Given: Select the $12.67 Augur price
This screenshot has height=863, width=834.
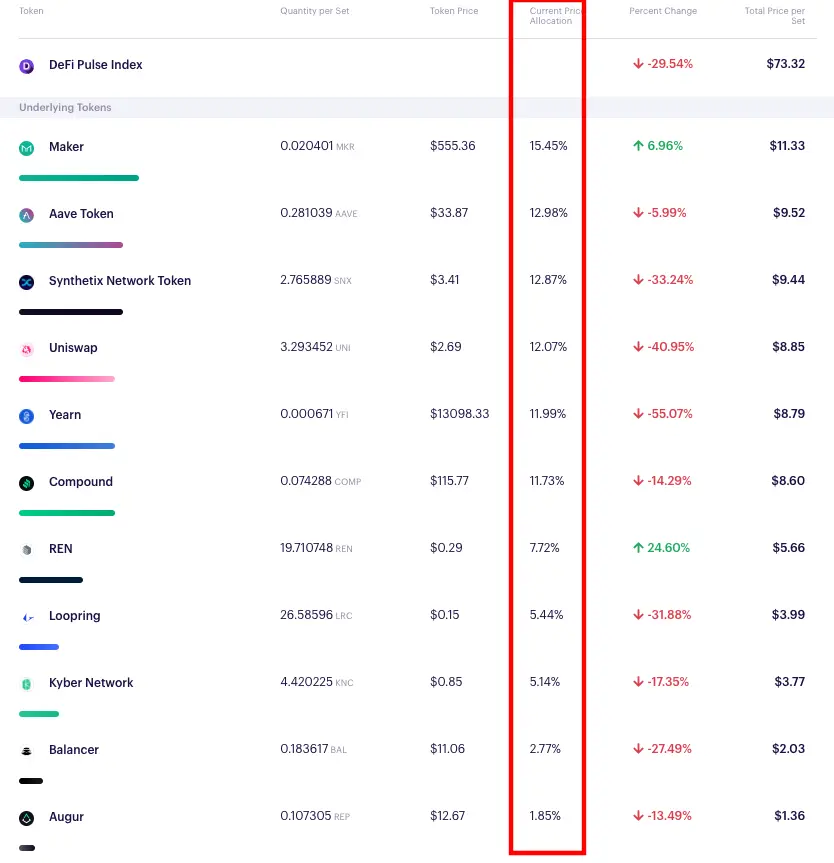Looking at the screenshot, I should coord(447,816).
